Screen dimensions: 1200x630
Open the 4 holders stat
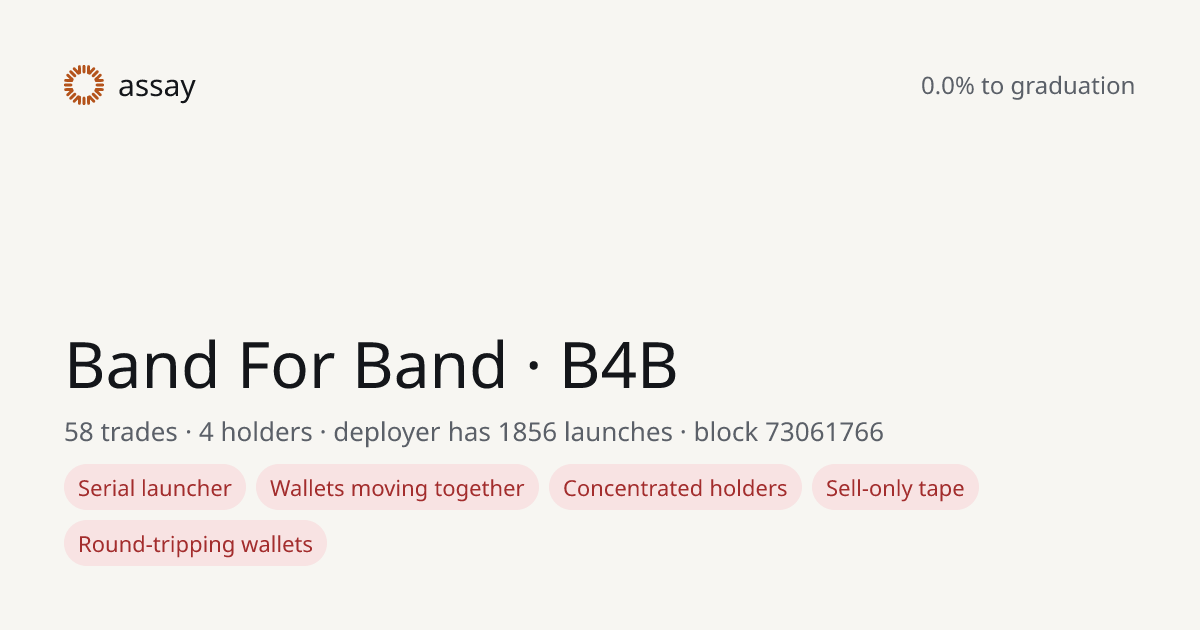255,432
